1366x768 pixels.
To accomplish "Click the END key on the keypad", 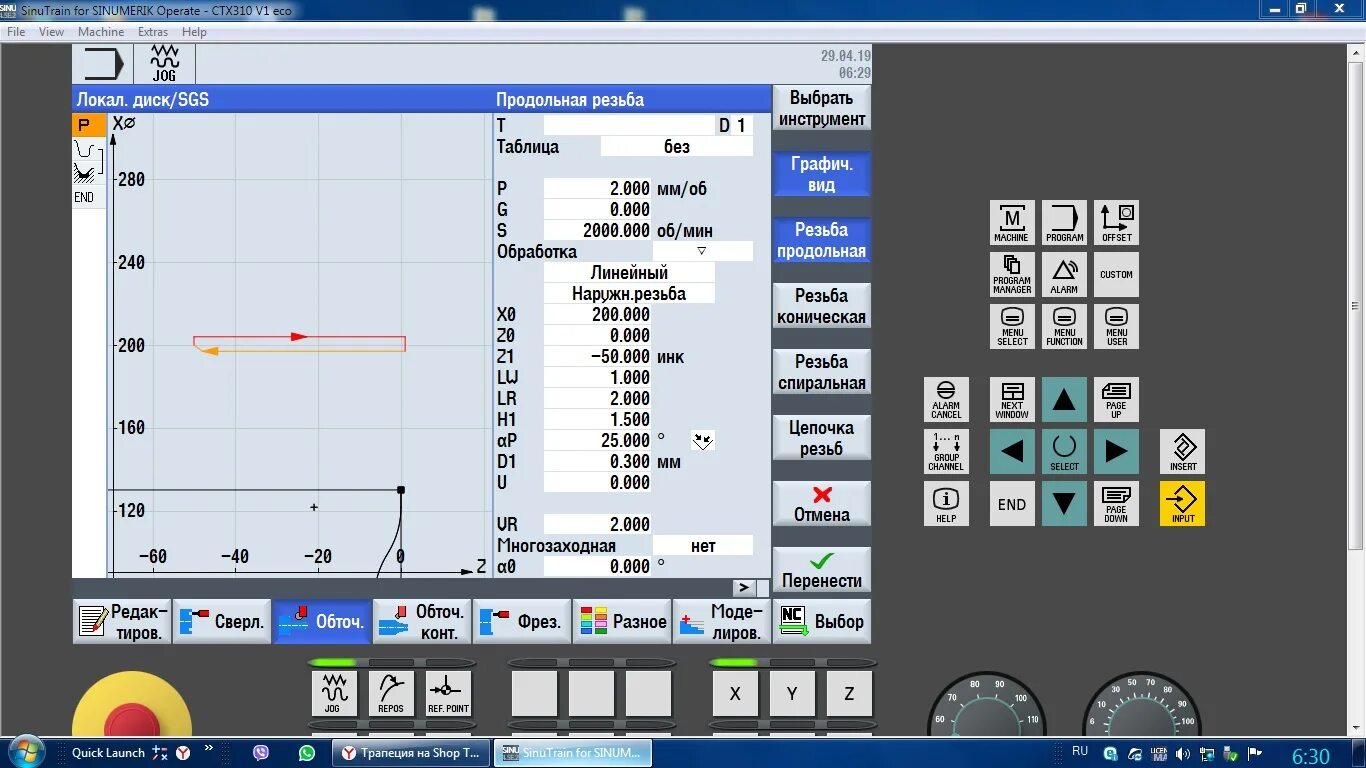I will (x=1012, y=504).
